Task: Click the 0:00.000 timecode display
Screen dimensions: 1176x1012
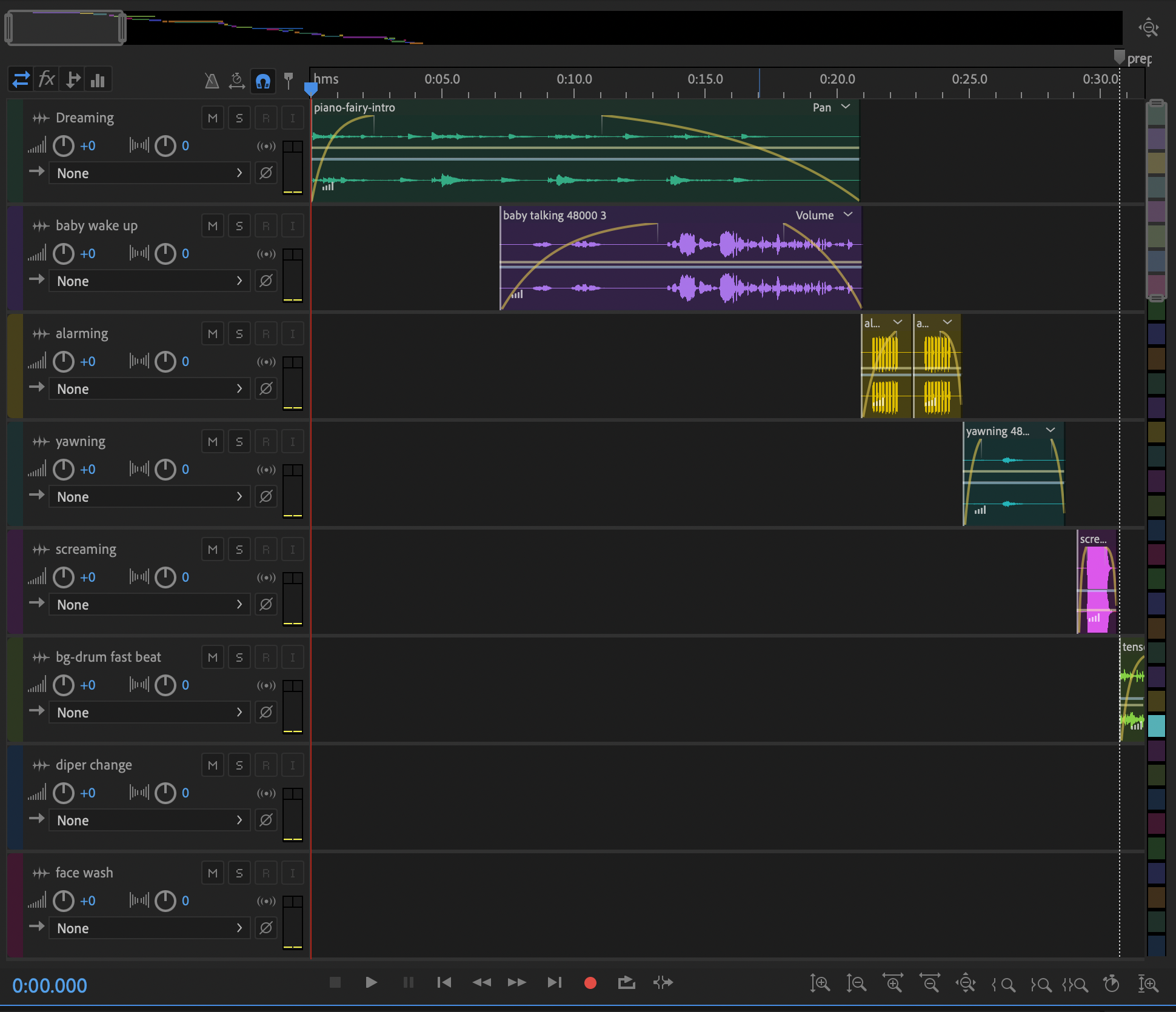Action: [50, 985]
